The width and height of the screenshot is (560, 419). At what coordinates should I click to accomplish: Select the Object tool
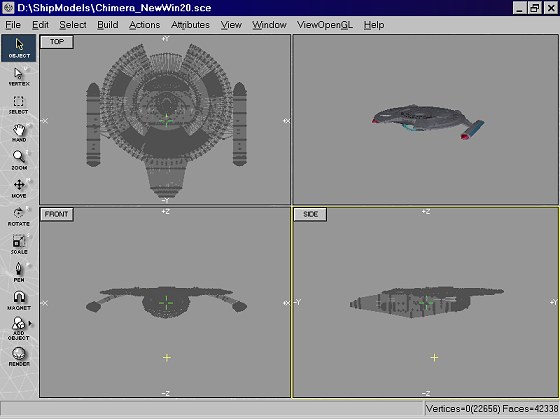(x=19, y=48)
